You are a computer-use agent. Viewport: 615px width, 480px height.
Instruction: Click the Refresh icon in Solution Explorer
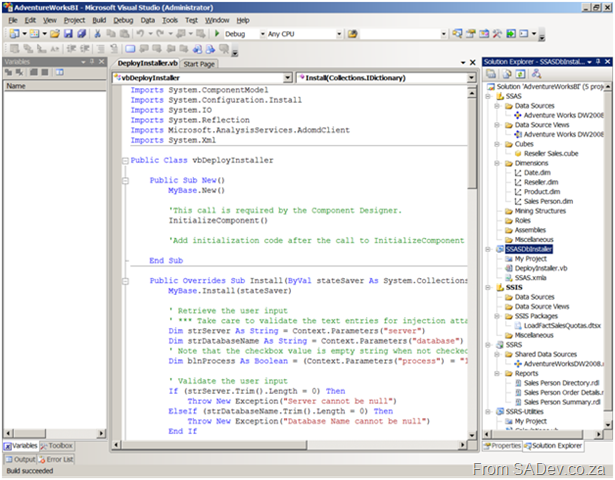pyautogui.click(x=520, y=74)
